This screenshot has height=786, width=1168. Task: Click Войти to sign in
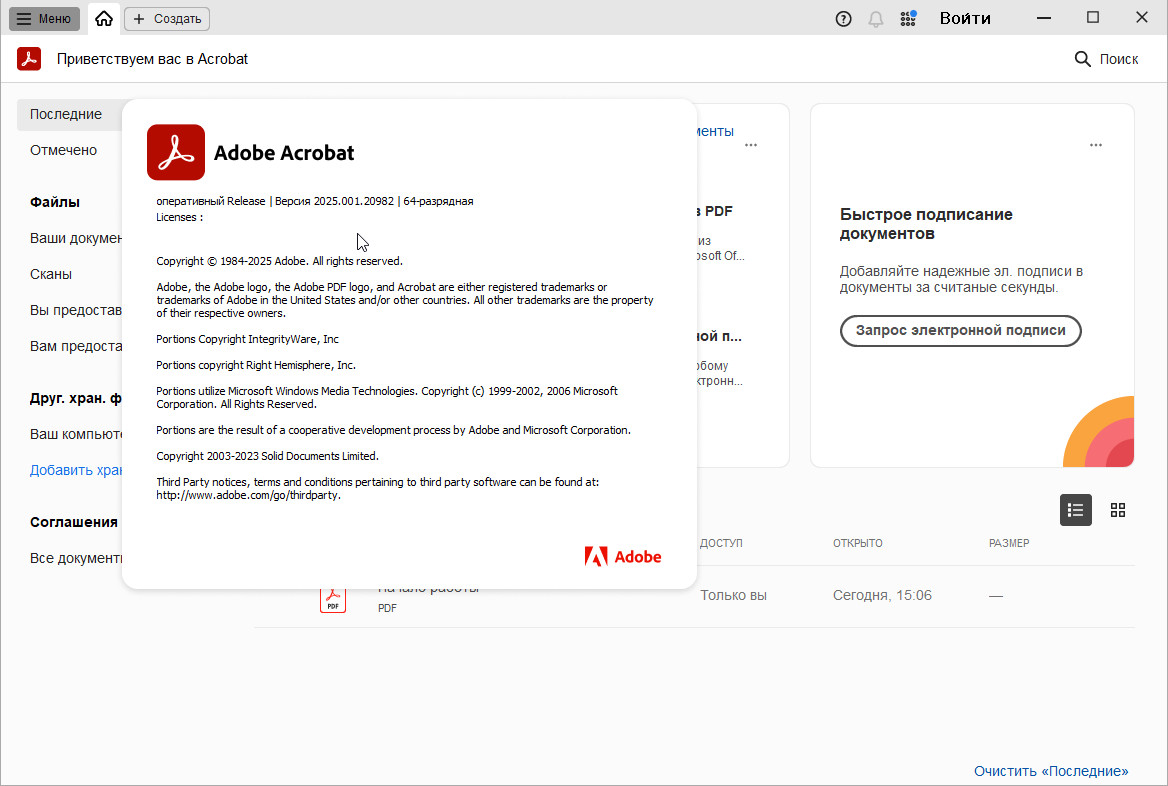point(965,19)
